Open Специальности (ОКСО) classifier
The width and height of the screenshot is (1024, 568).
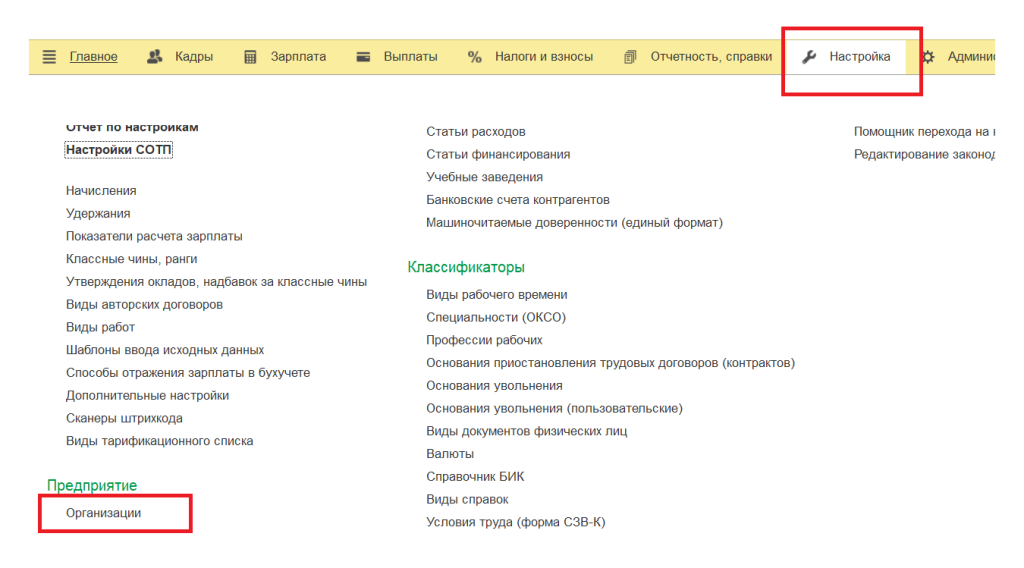tap(496, 317)
